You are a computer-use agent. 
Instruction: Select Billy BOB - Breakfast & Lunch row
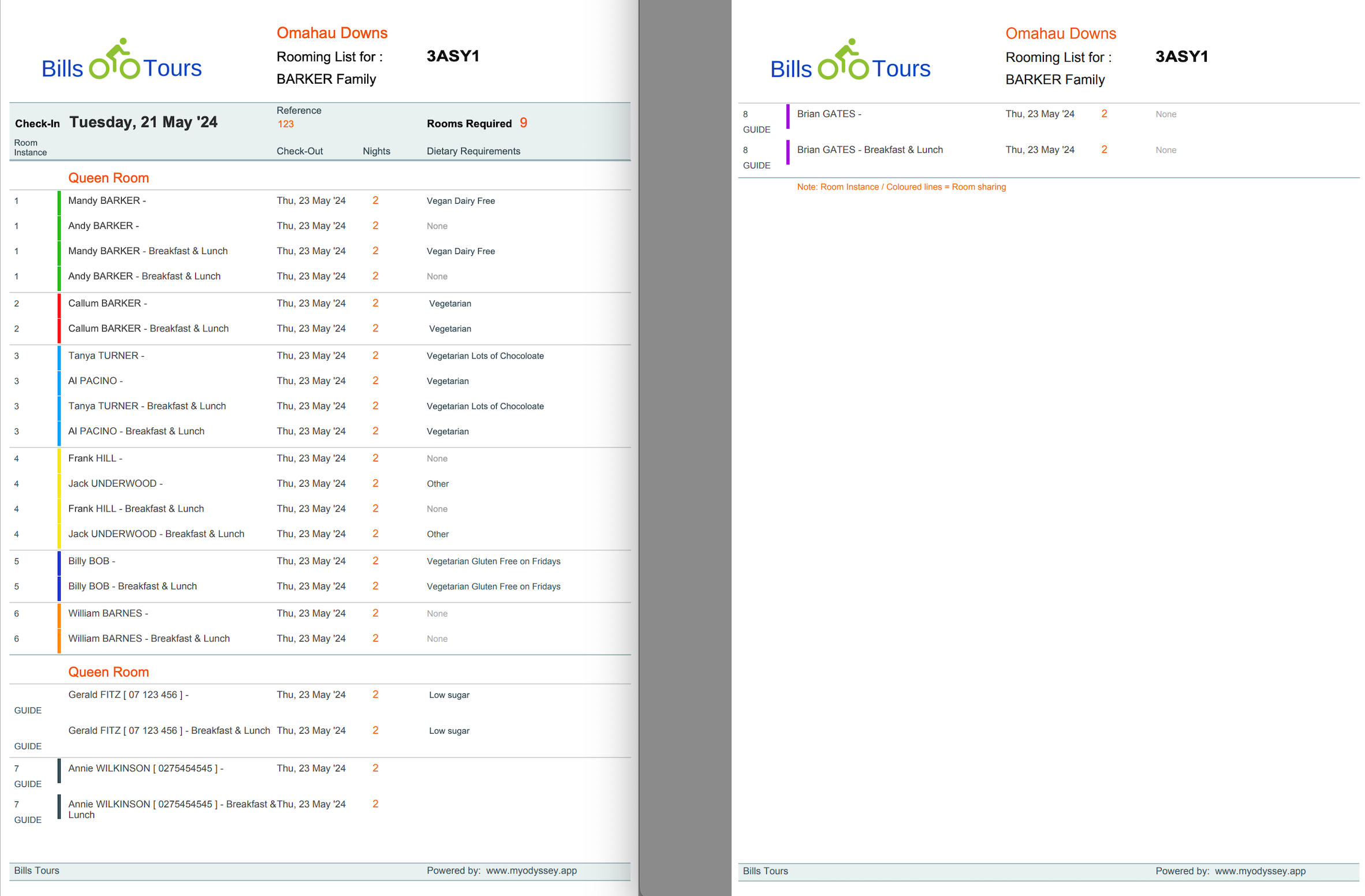[132, 587]
